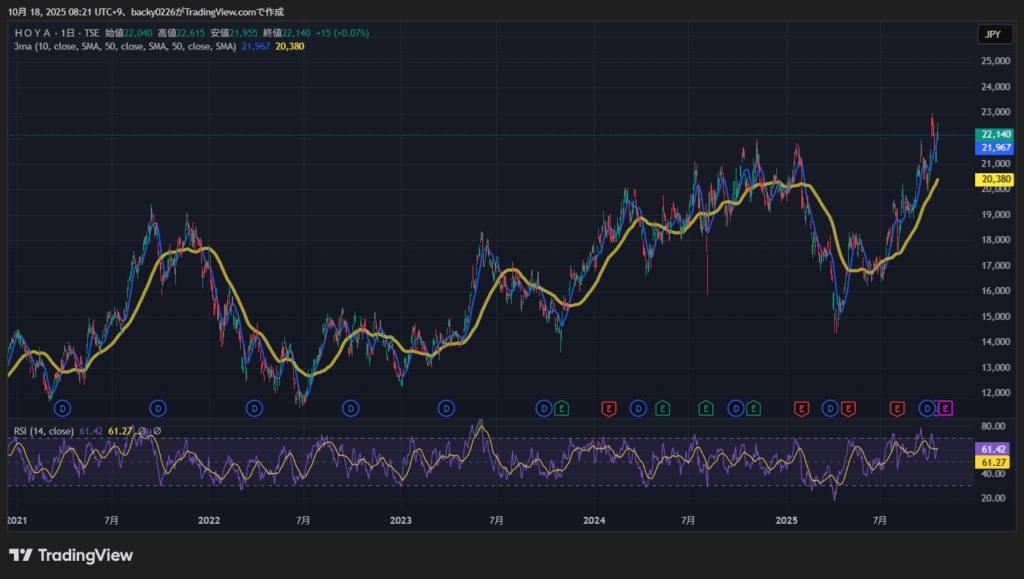
Task: Click the leftmost green E earnings marker
Action: coord(562,408)
